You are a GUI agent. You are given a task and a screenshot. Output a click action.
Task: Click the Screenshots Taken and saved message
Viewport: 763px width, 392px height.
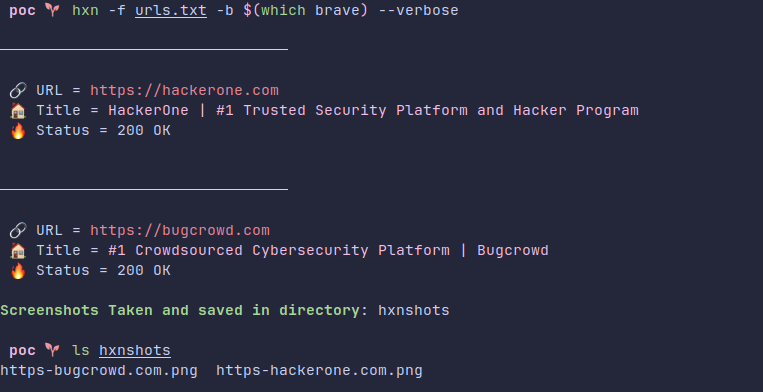(x=224, y=310)
